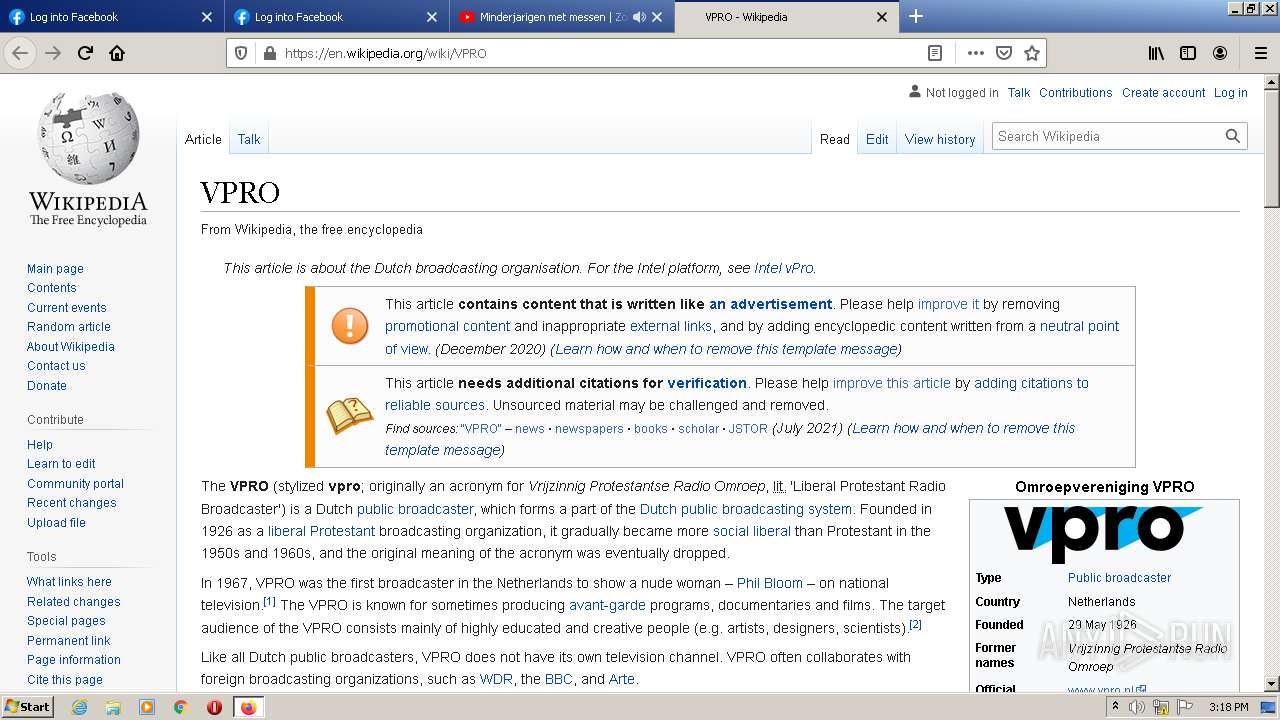The image size is (1280, 720).
Task: Open Current events sidebar link
Action: [67, 308]
